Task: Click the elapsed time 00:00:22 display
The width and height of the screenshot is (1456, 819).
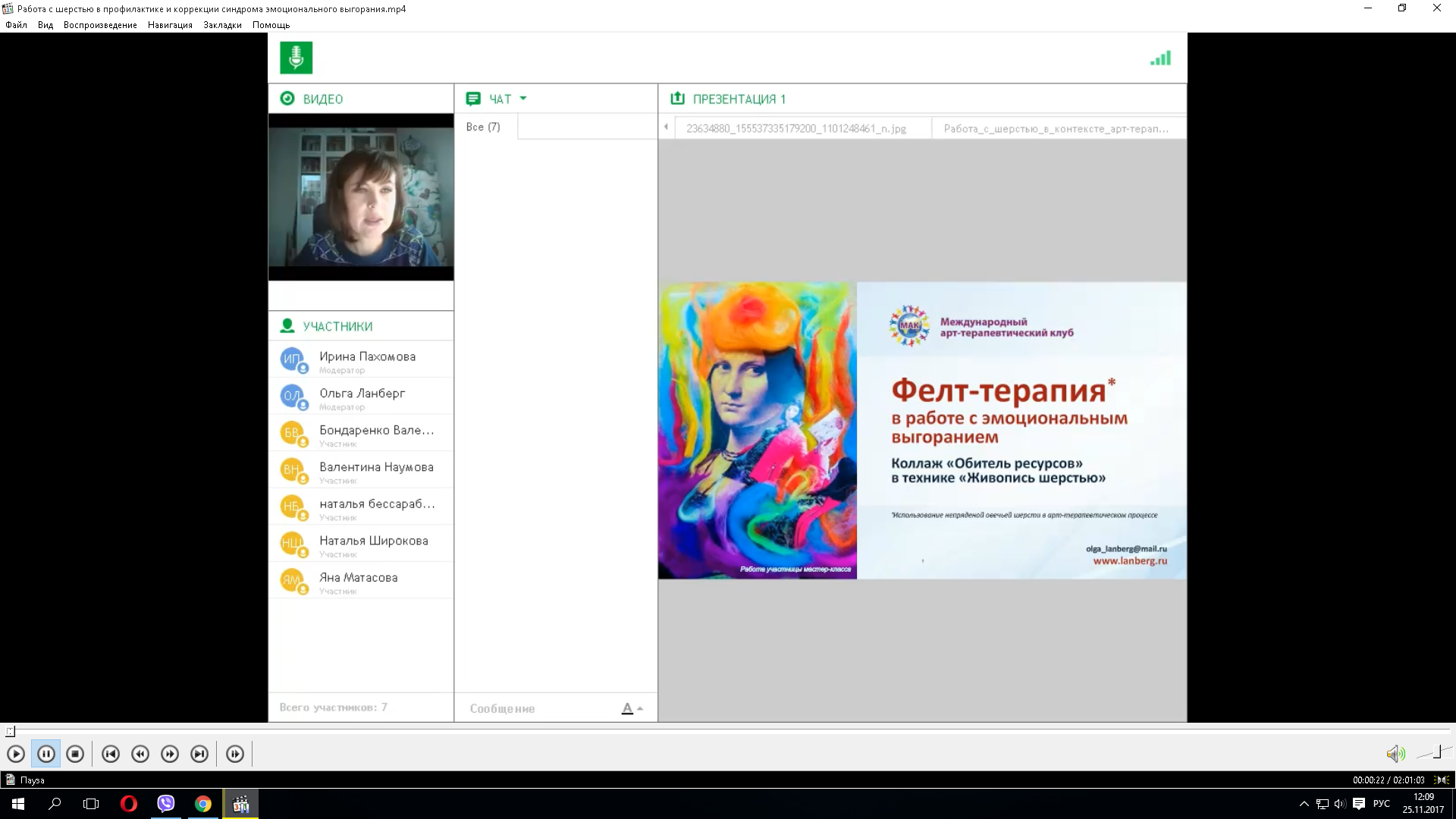Action: click(x=1368, y=780)
